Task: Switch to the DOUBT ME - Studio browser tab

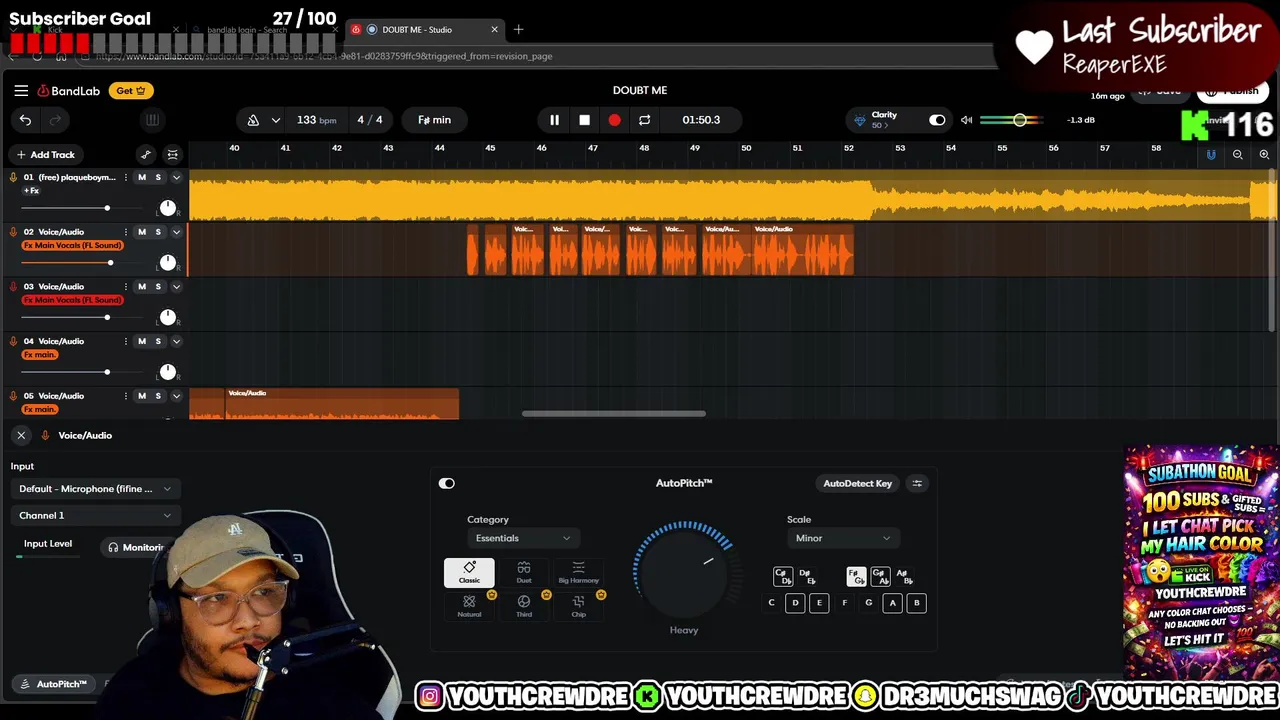Action: (425, 30)
